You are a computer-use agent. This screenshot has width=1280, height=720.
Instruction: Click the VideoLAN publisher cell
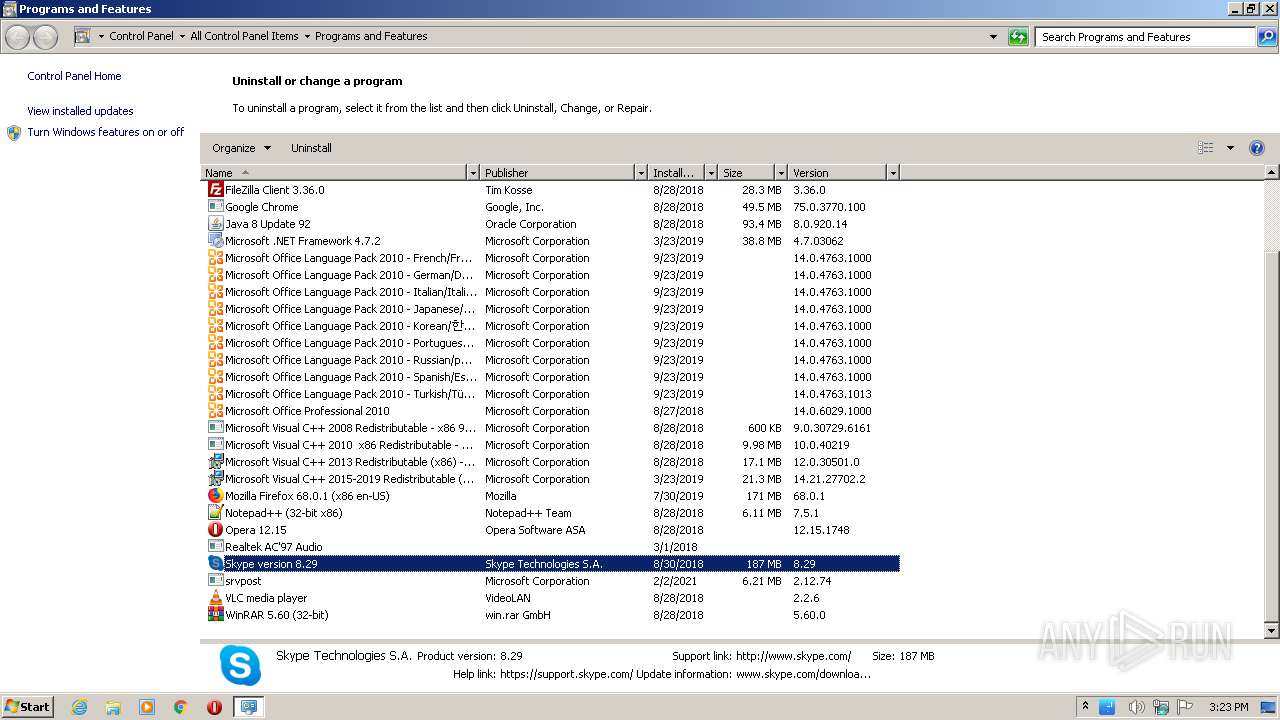pyautogui.click(x=508, y=598)
